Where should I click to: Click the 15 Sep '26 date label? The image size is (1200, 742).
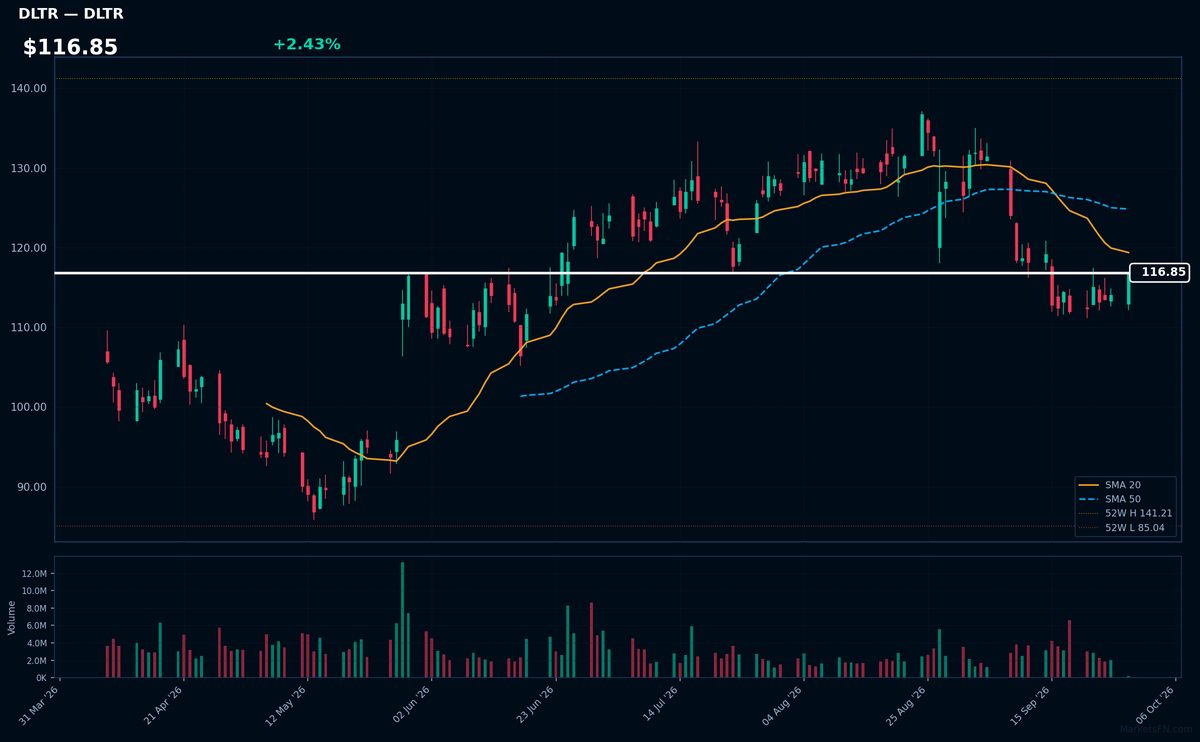[x=1032, y=706]
